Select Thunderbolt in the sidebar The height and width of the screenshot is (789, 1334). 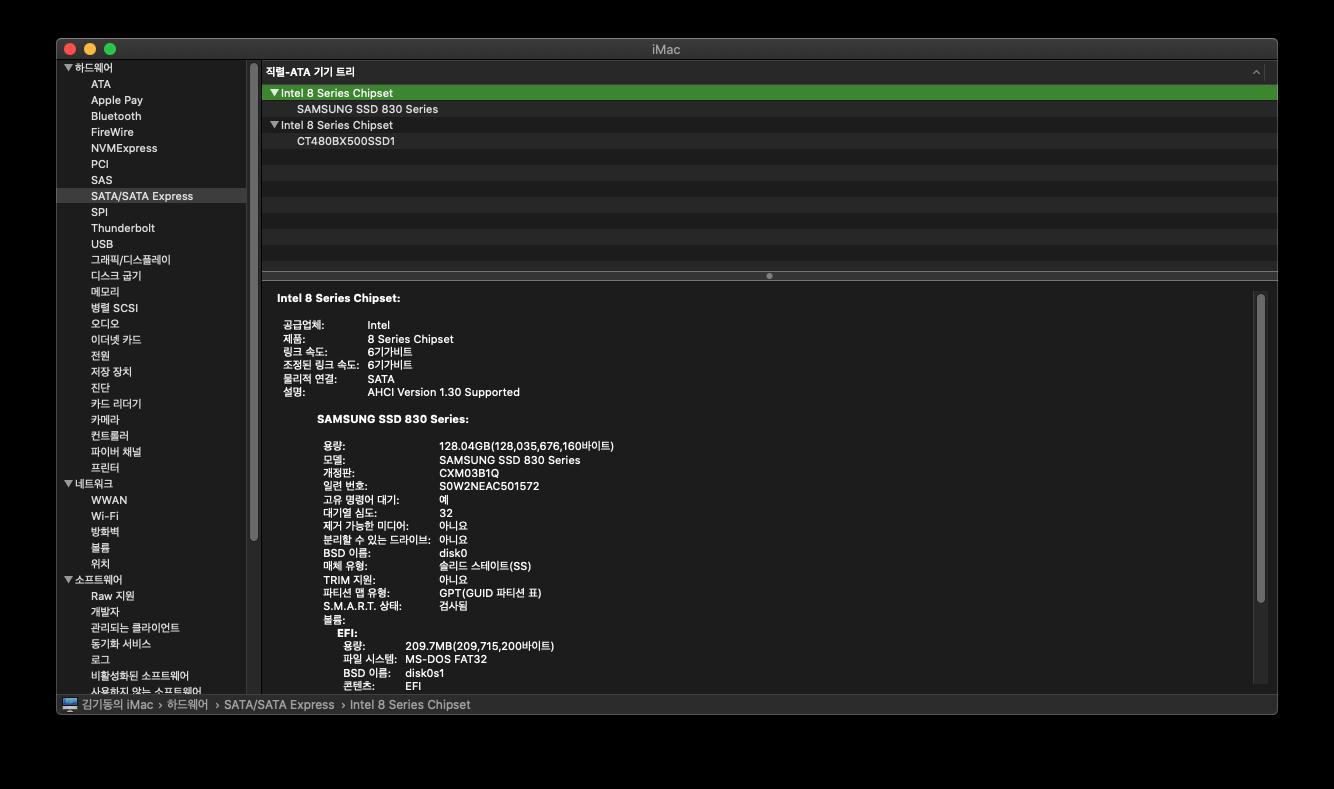pyautogui.click(x=123, y=228)
